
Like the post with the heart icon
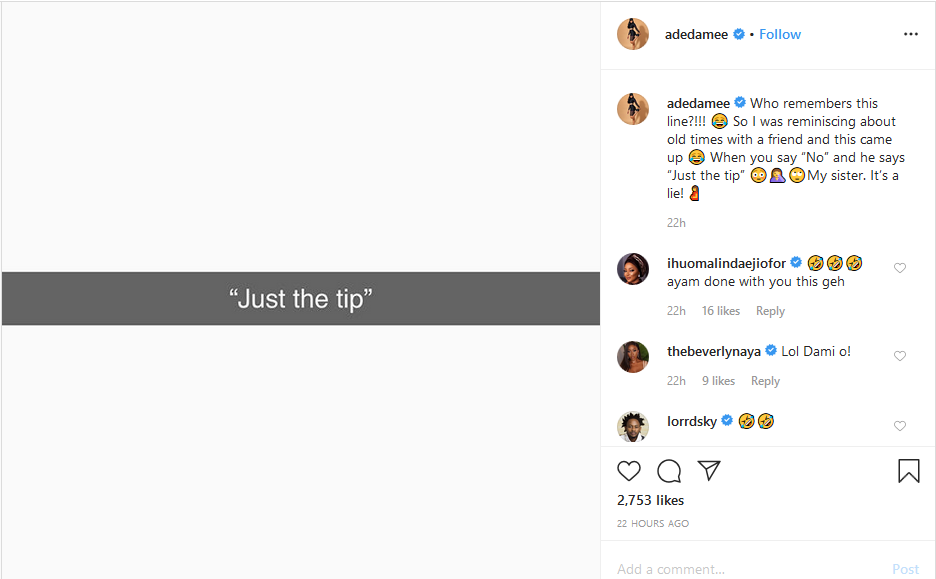click(629, 471)
